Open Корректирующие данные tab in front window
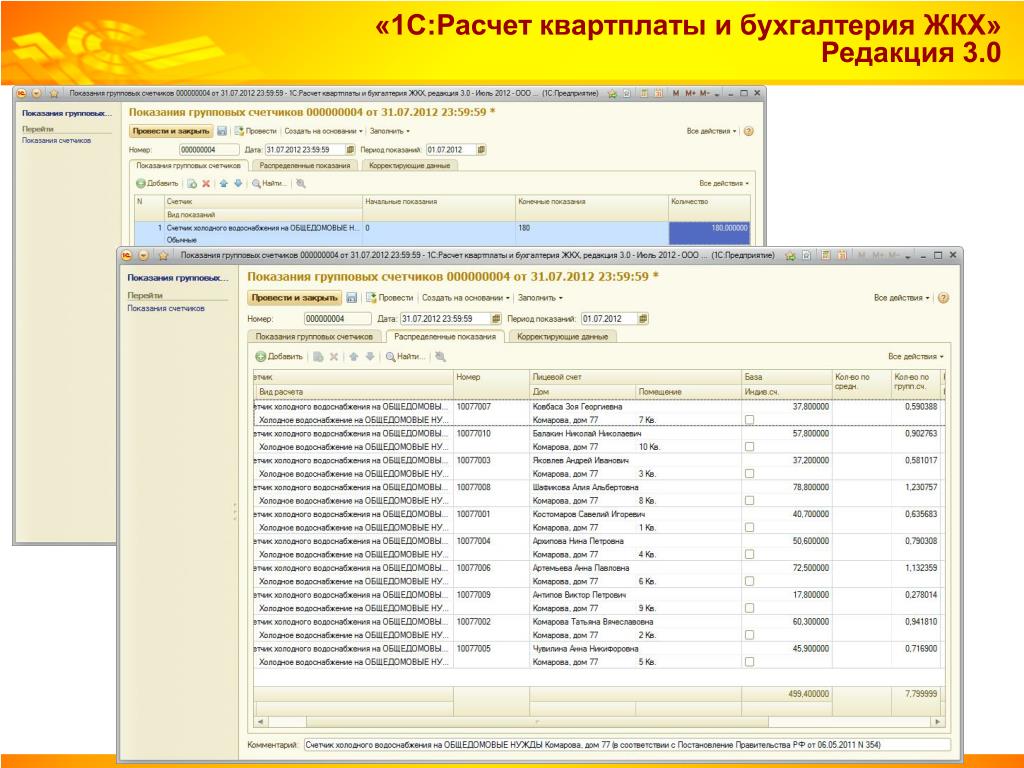Screen dimensions: 1024x768 pyautogui.click(x=562, y=337)
